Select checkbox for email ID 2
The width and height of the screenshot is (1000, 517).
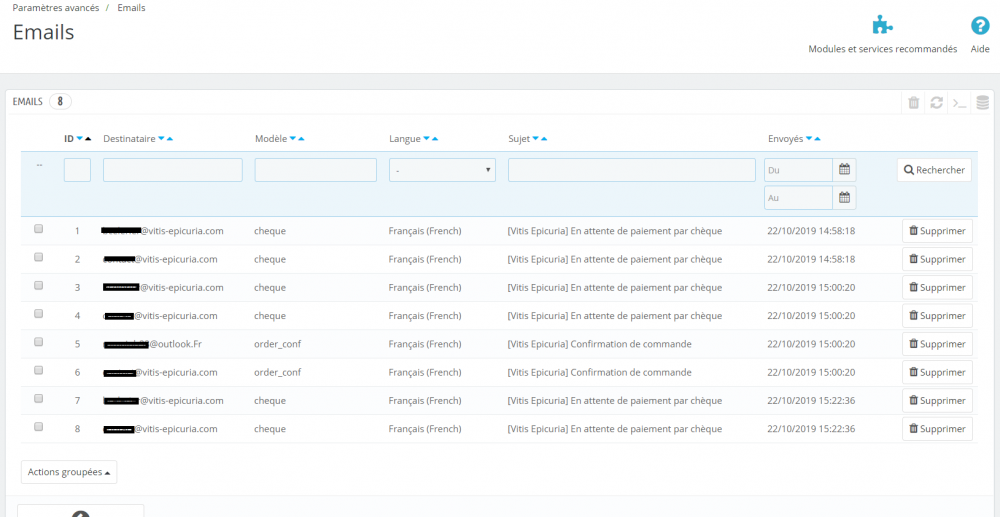(38, 257)
